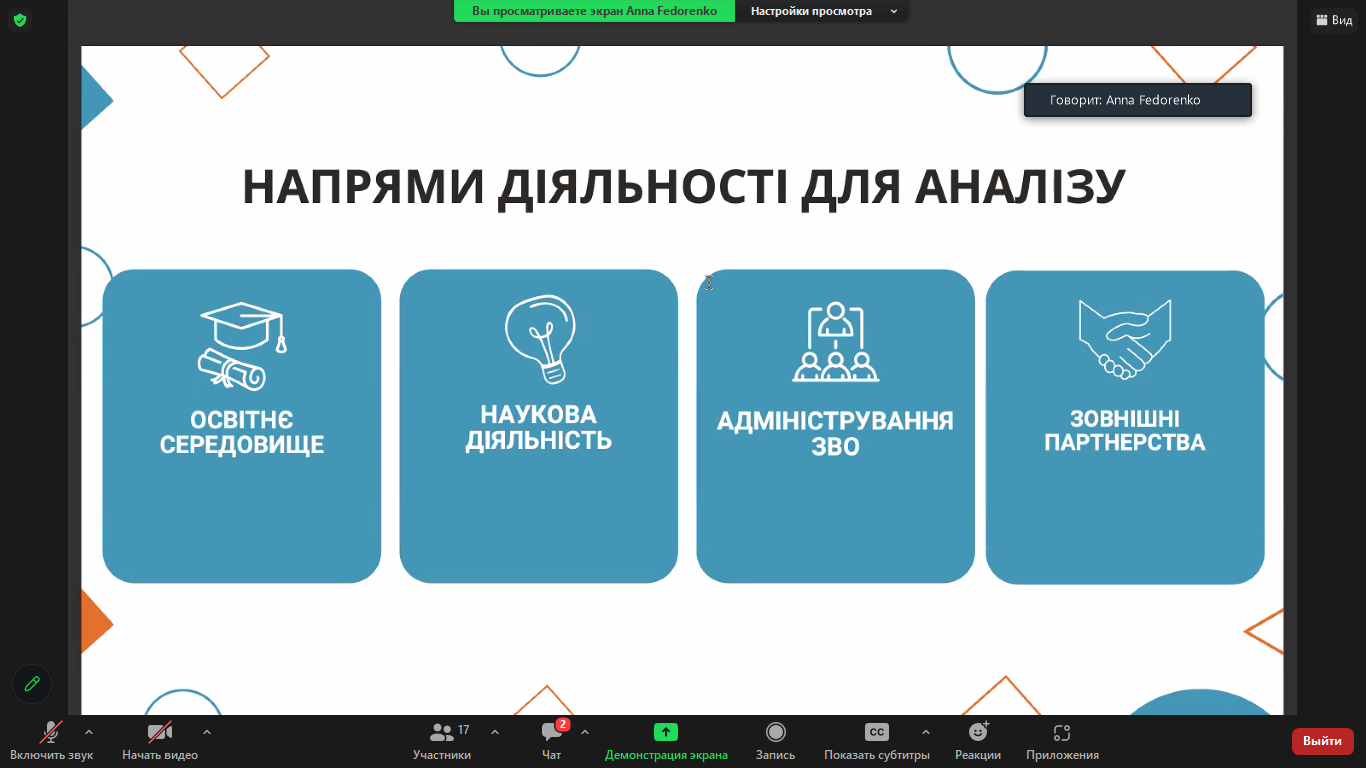Expand the chat options arrow

(x=585, y=732)
